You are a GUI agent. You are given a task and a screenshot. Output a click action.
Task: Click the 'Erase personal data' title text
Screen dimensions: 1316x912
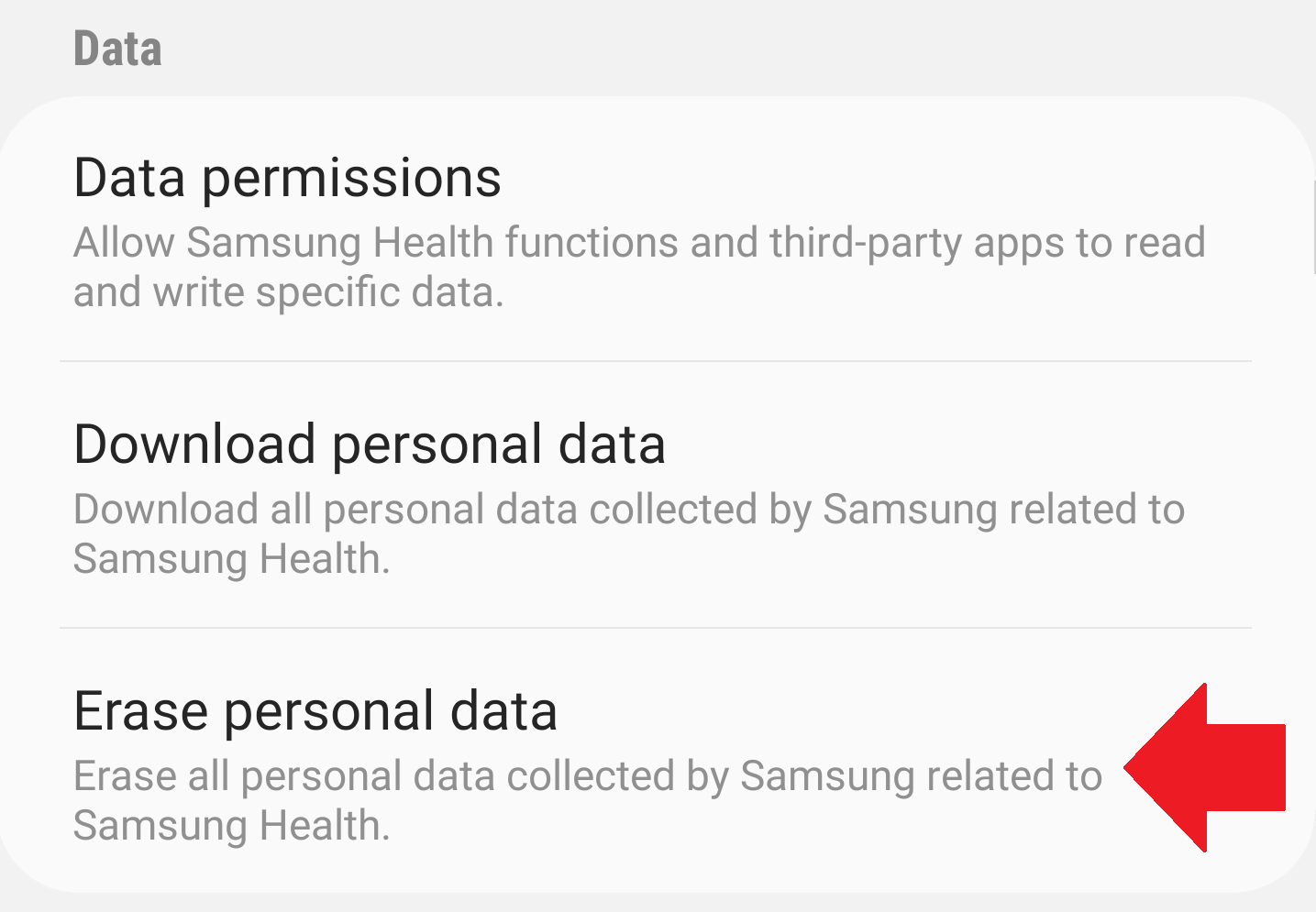[315, 711]
